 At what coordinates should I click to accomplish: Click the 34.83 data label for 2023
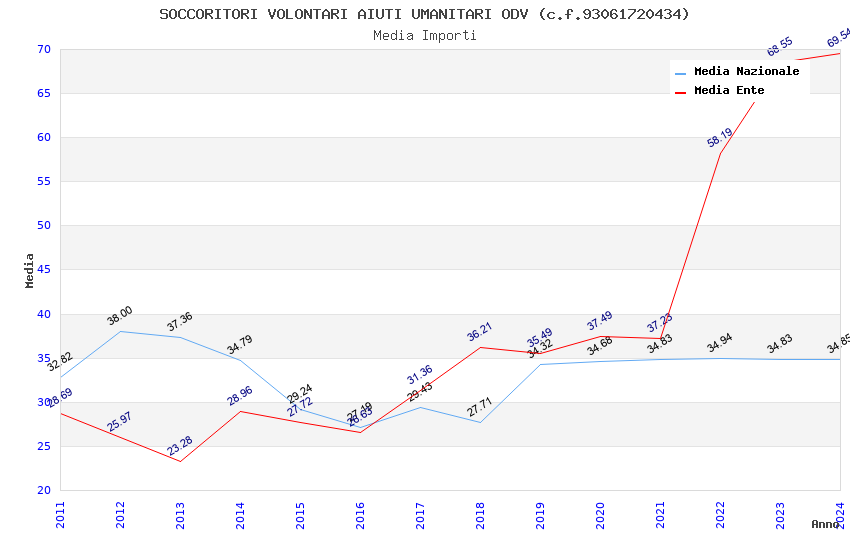tap(780, 344)
